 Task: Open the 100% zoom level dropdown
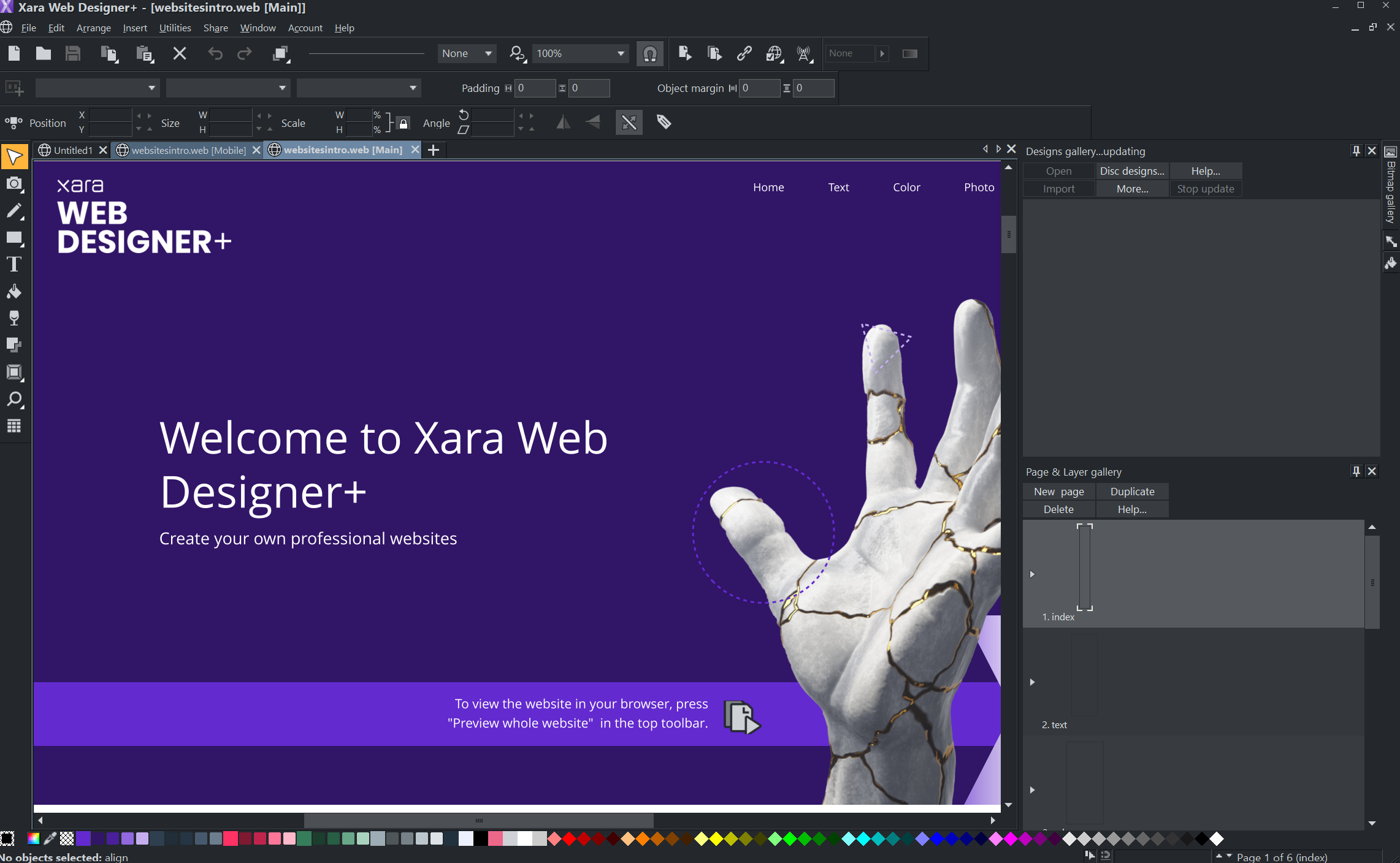click(x=580, y=53)
